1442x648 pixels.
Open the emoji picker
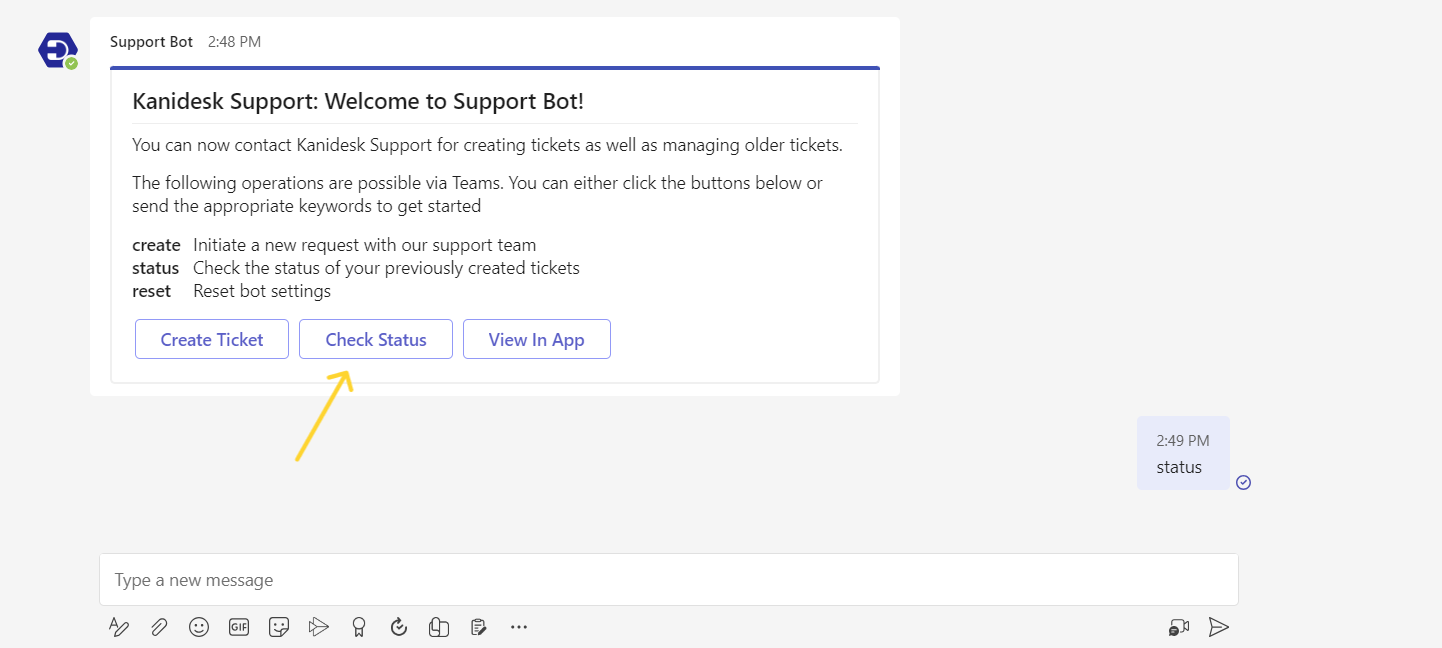(x=199, y=627)
